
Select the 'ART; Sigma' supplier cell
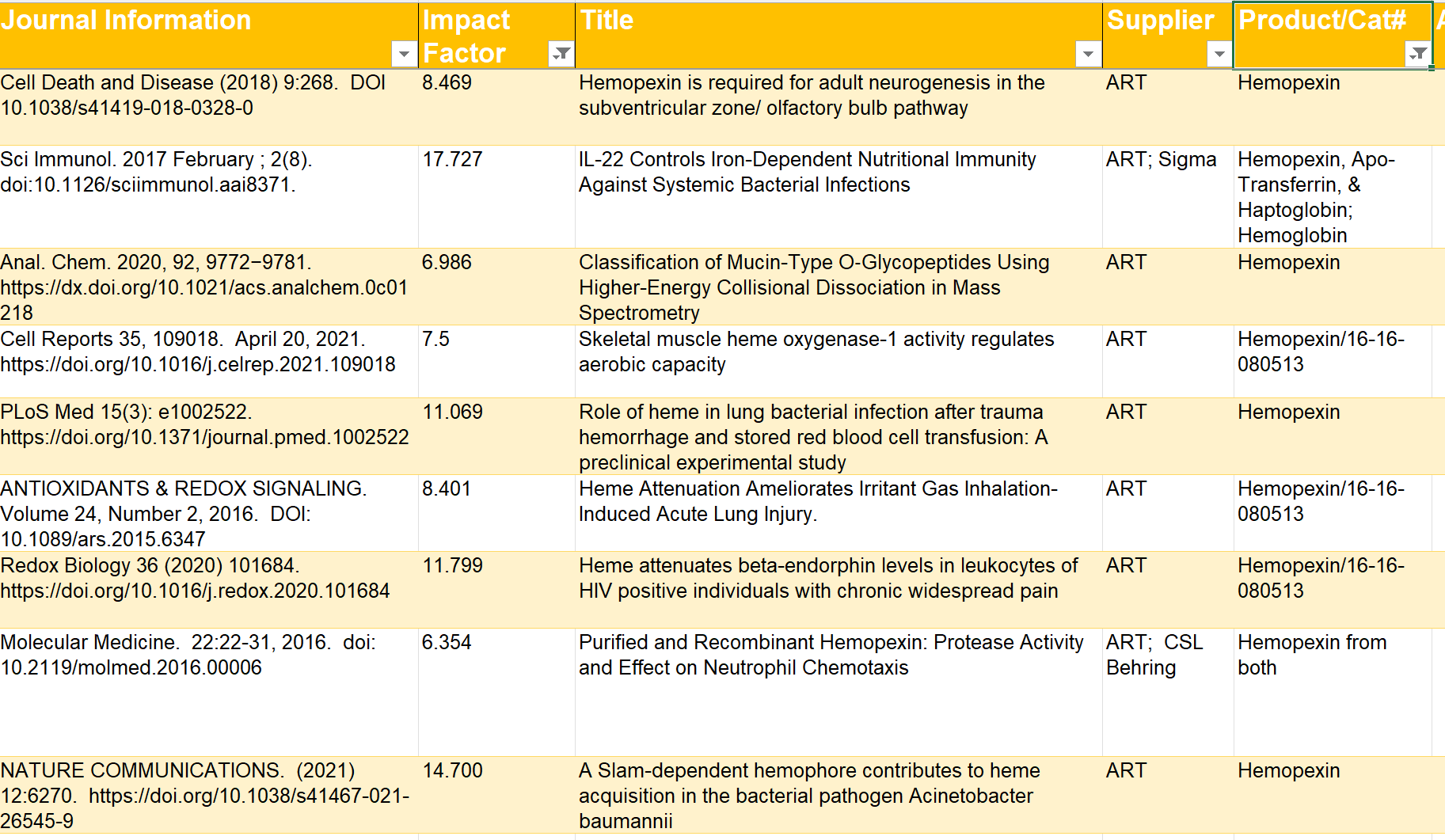click(1161, 160)
